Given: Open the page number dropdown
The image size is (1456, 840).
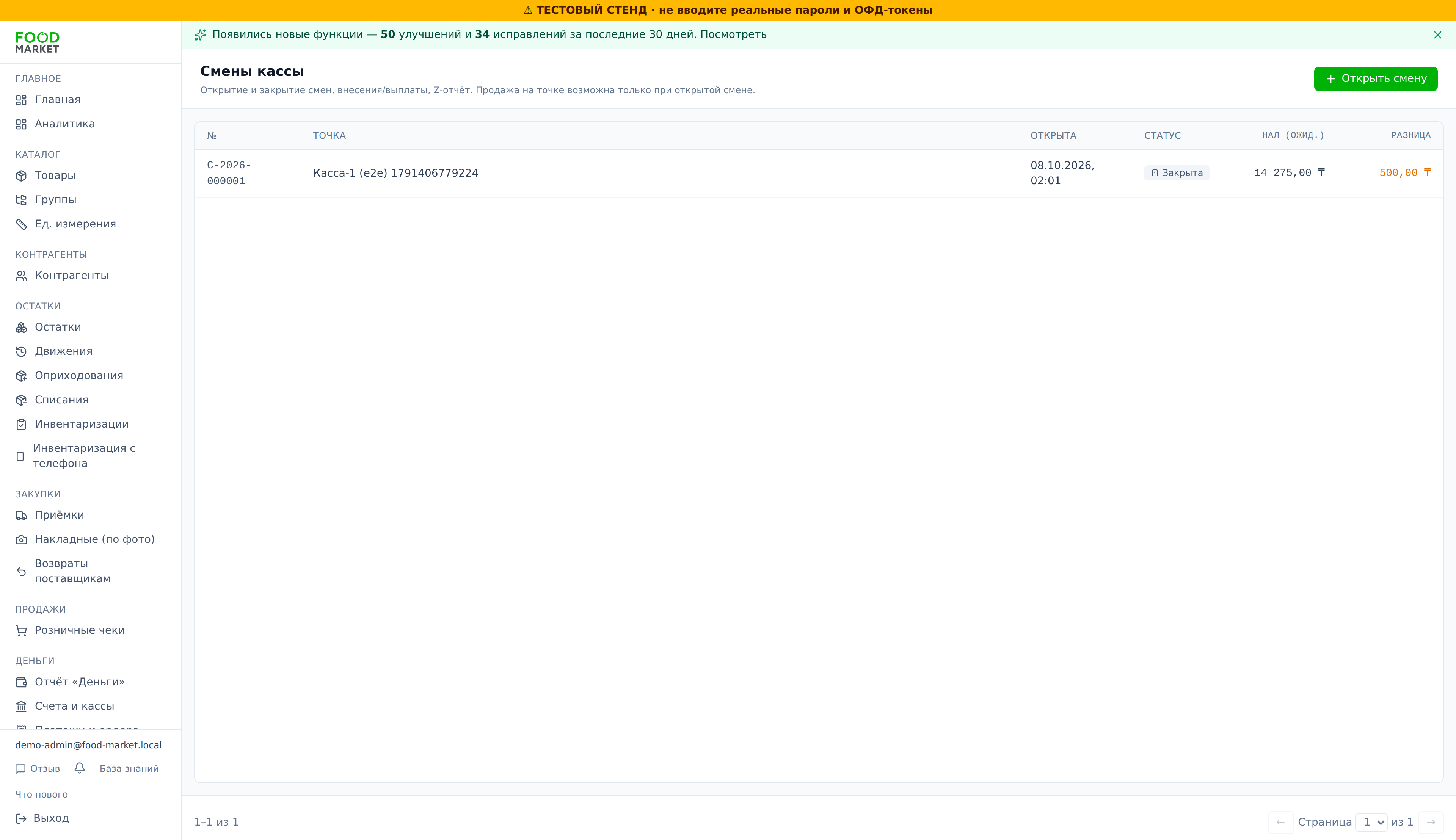Looking at the screenshot, I should pos(1371,822).
